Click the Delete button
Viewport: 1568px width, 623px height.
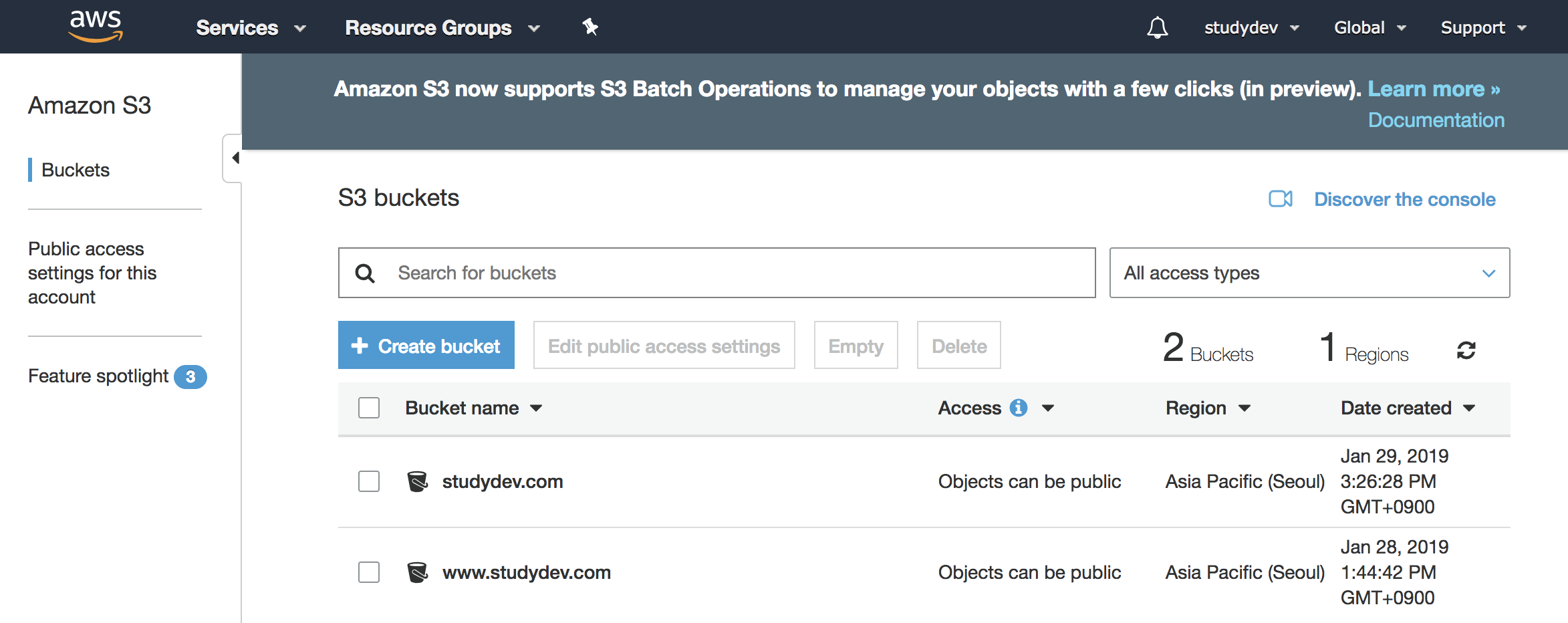click(x=958, y=345)
